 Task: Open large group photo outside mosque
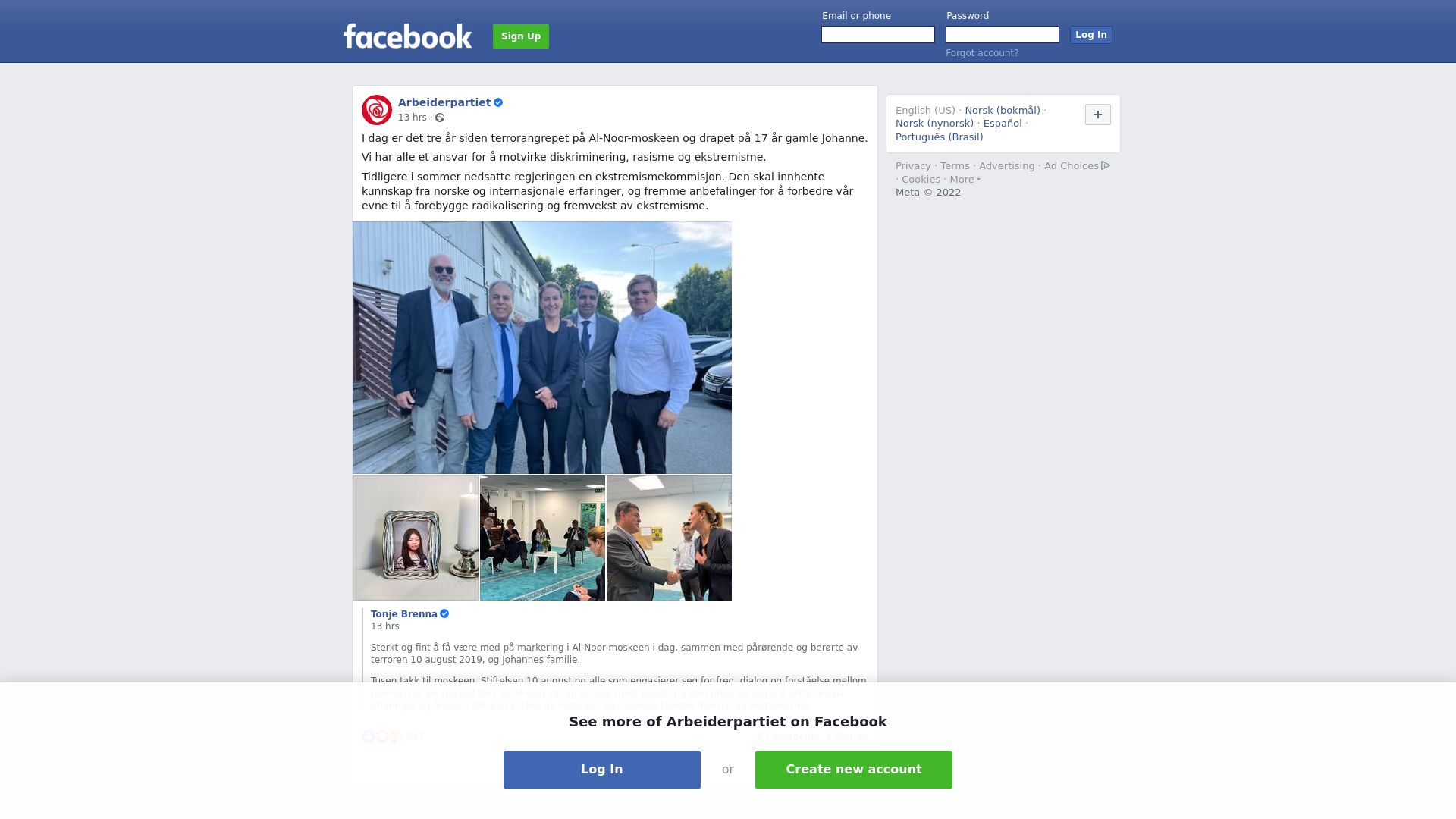pyautogui.click(x=542, y=348)
